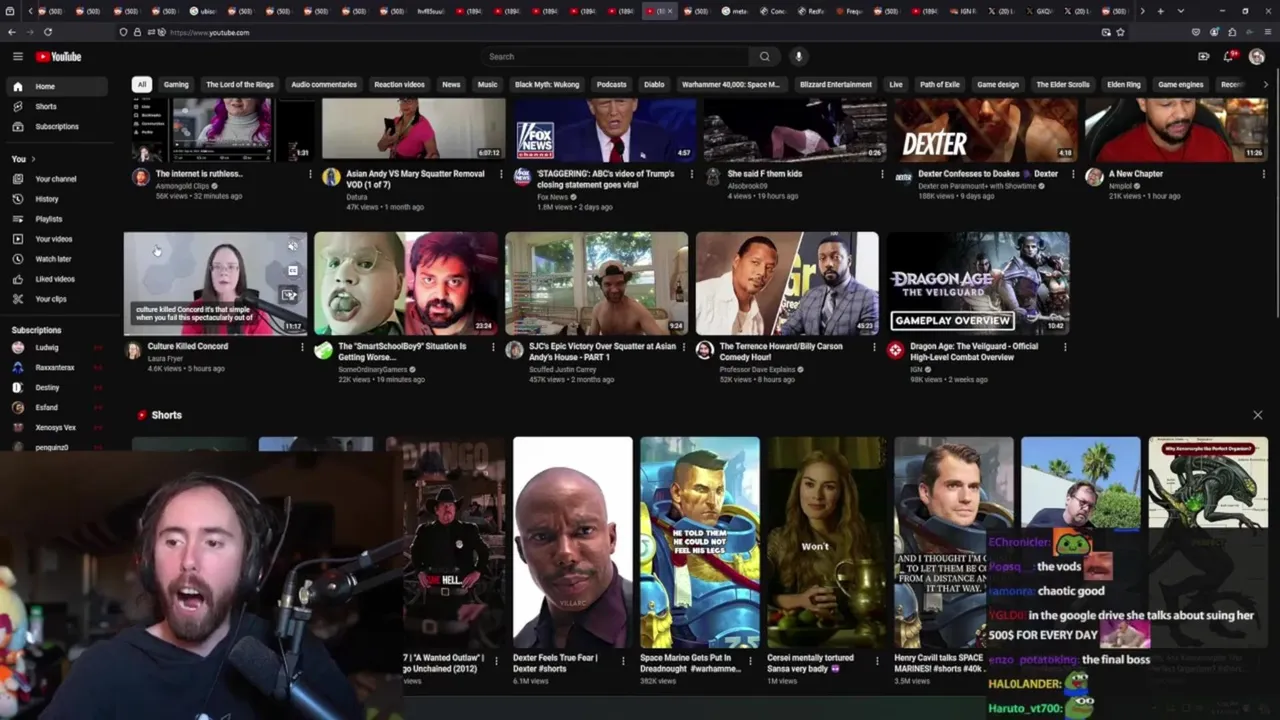Open Playlists in the sidebar

tap(57, 219)
